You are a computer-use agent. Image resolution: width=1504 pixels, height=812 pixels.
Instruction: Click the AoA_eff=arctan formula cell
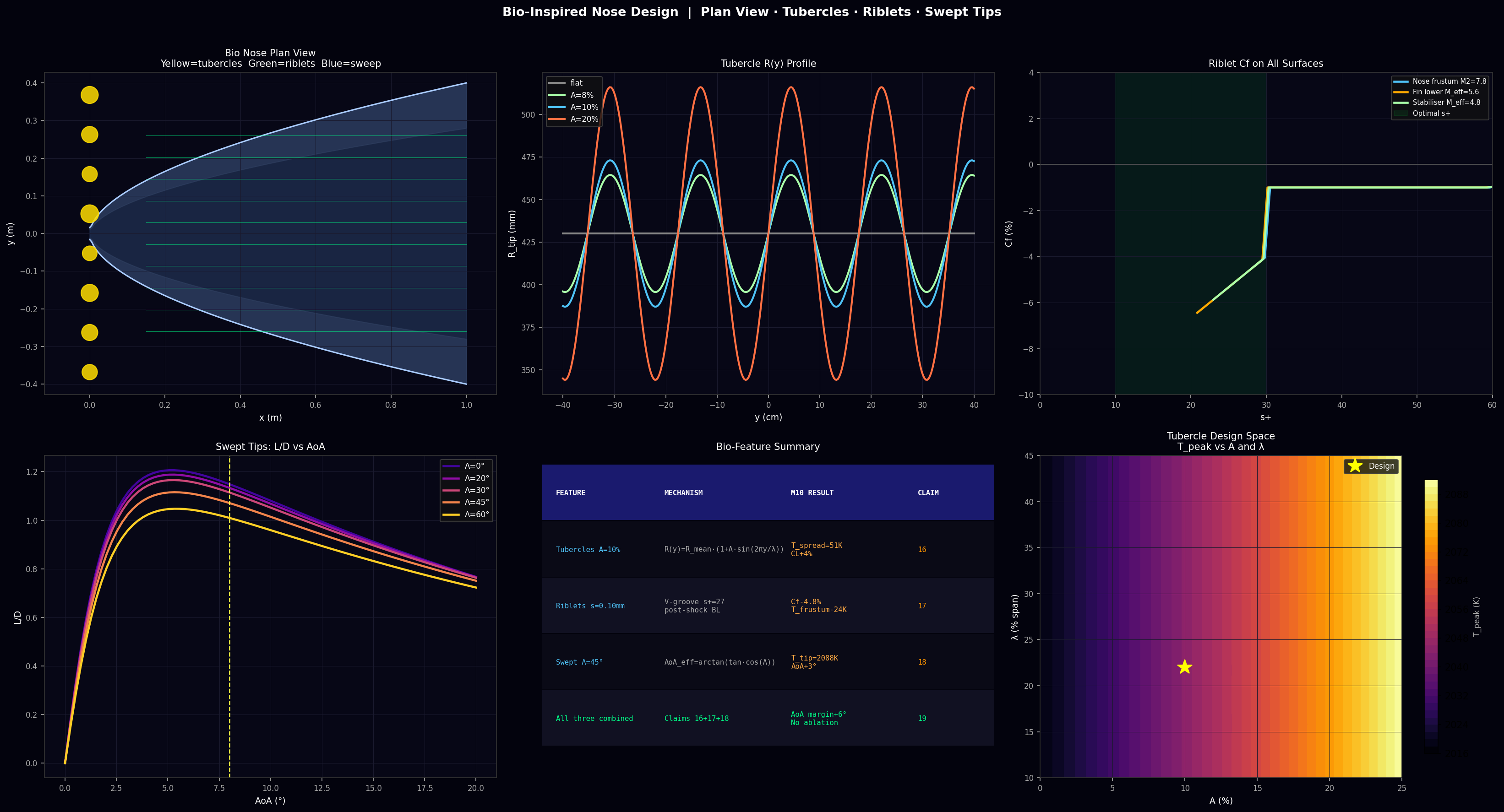point(720,662)
